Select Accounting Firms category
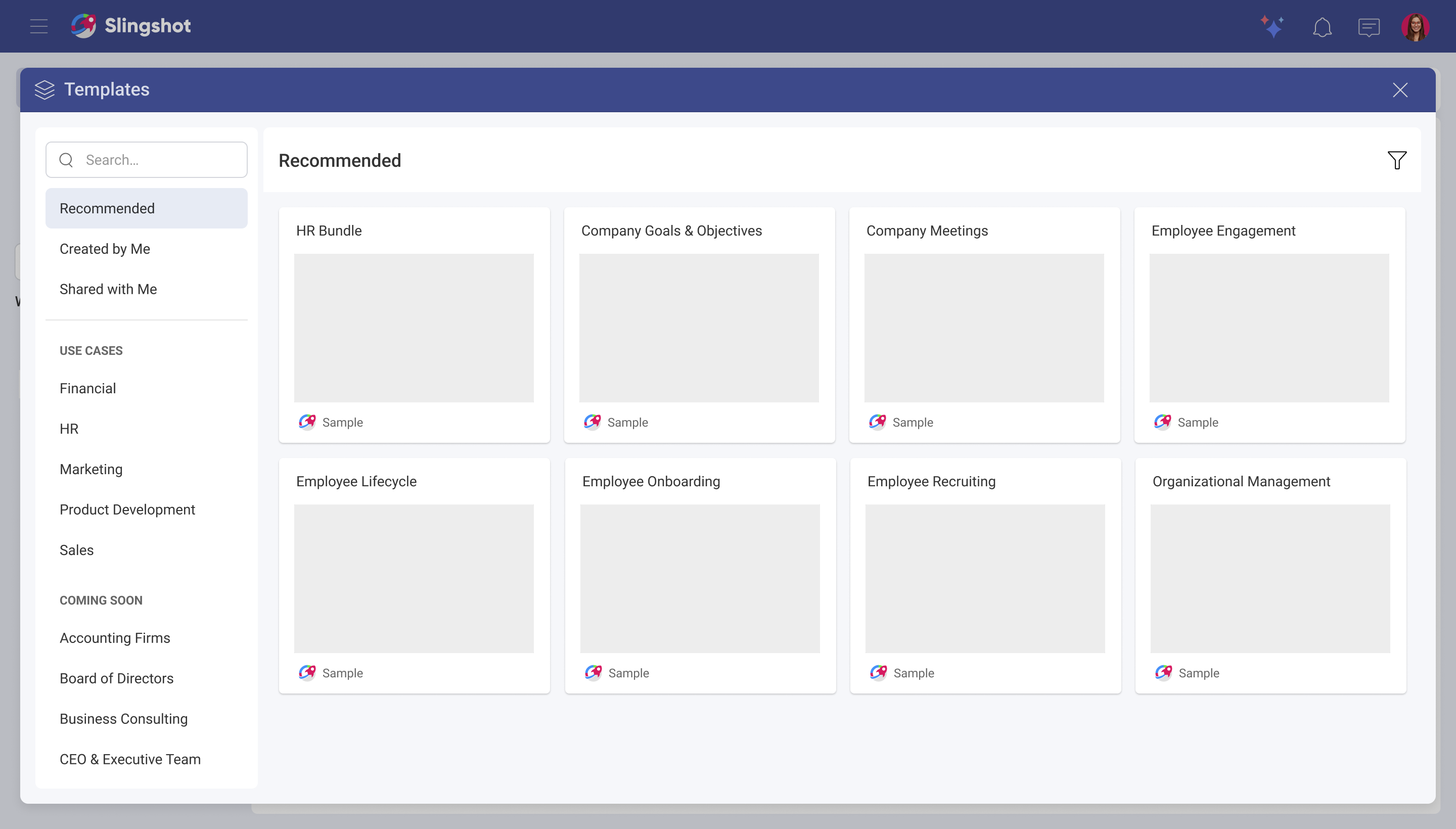1456x829 pixels. (x=146, y=638)
